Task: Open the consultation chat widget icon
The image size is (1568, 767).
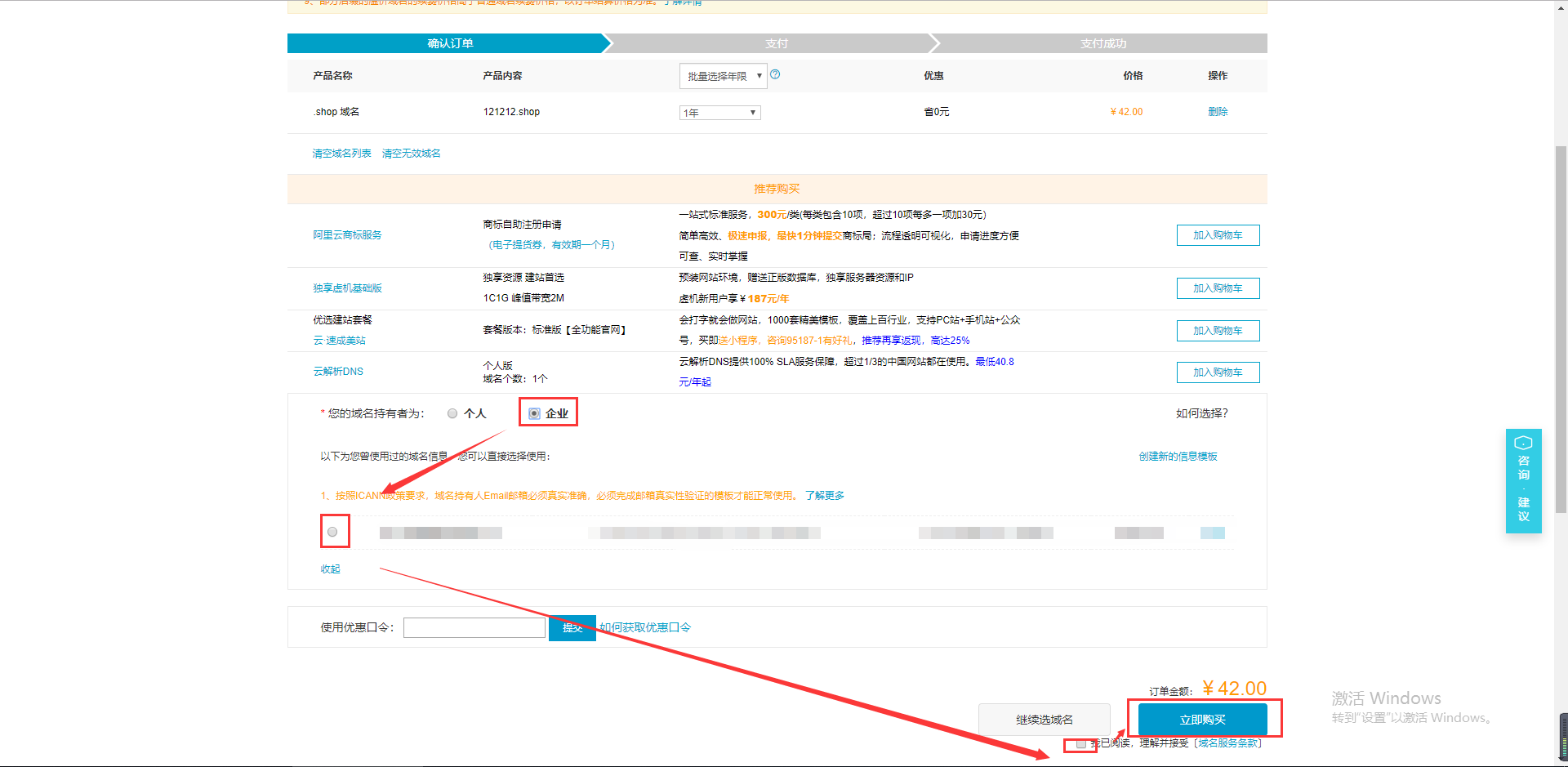Action: tap(1523, 444)
